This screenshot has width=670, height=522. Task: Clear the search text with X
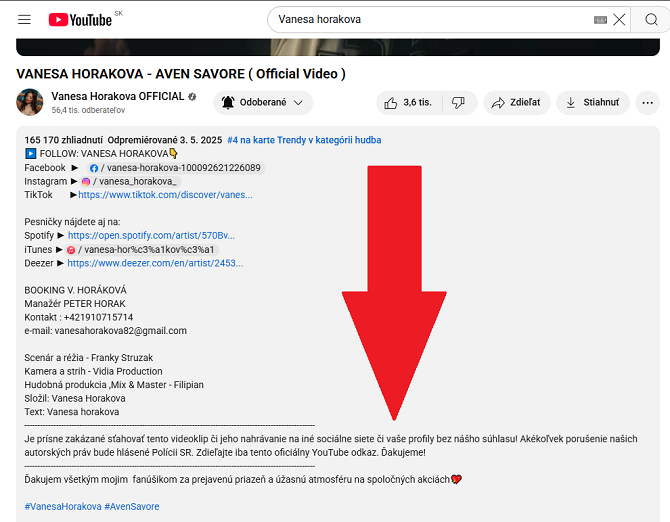(619, 20)
